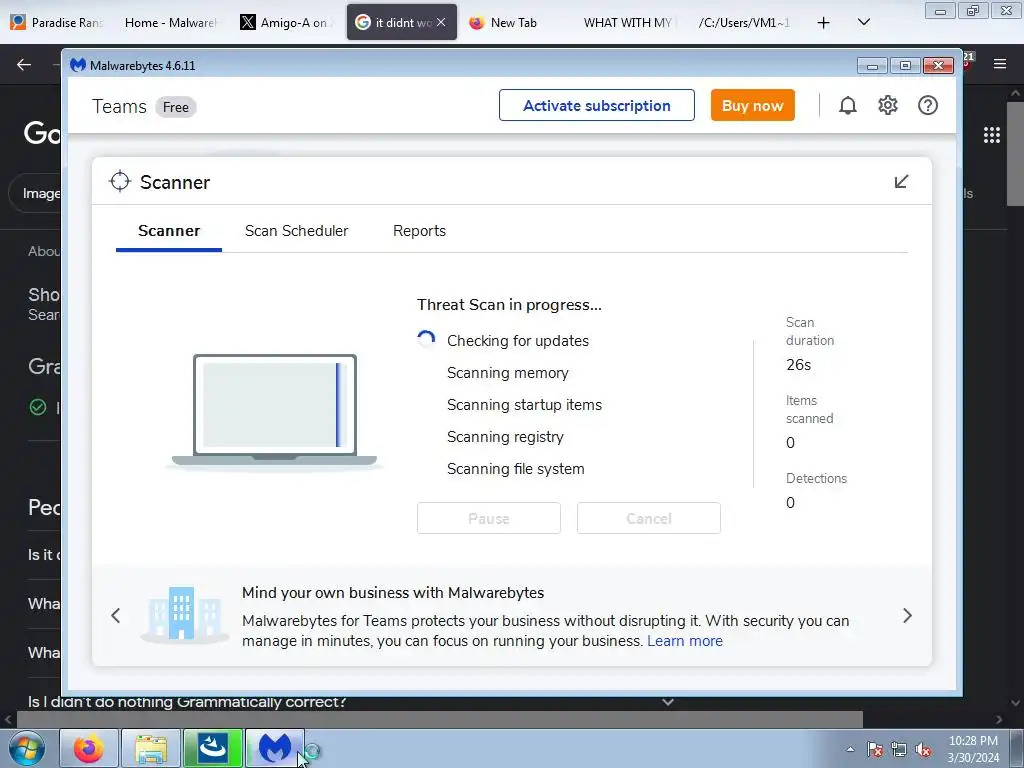Click the Action Center flag tray icon

[x=875, y=750]
